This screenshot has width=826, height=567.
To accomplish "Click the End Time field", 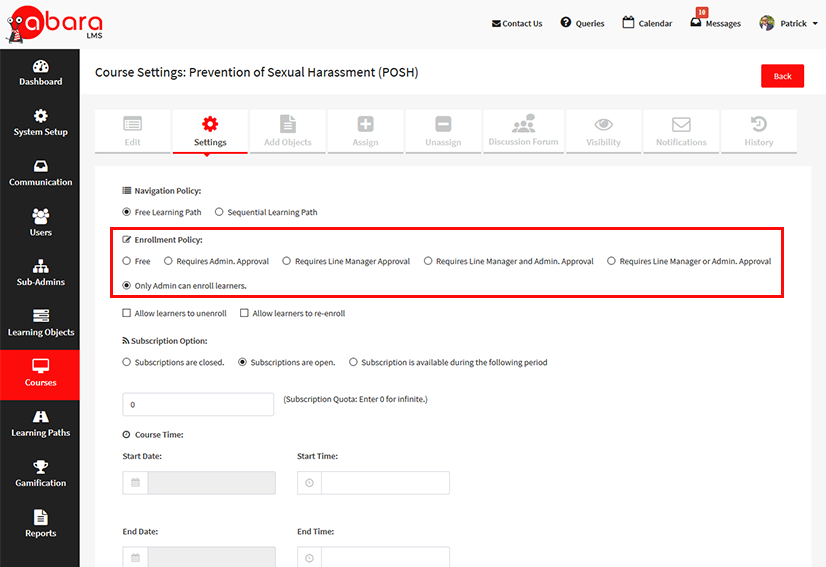I will tap(386, 557).
